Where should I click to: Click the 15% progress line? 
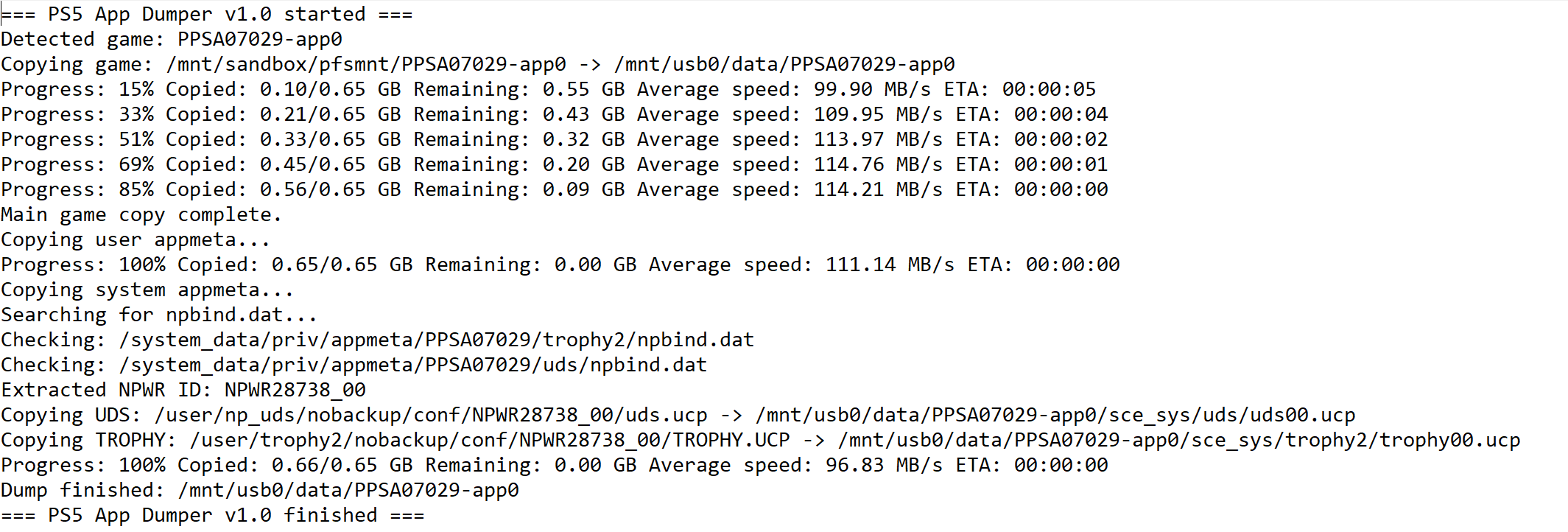pyautogui.click(x=548, y=90)
